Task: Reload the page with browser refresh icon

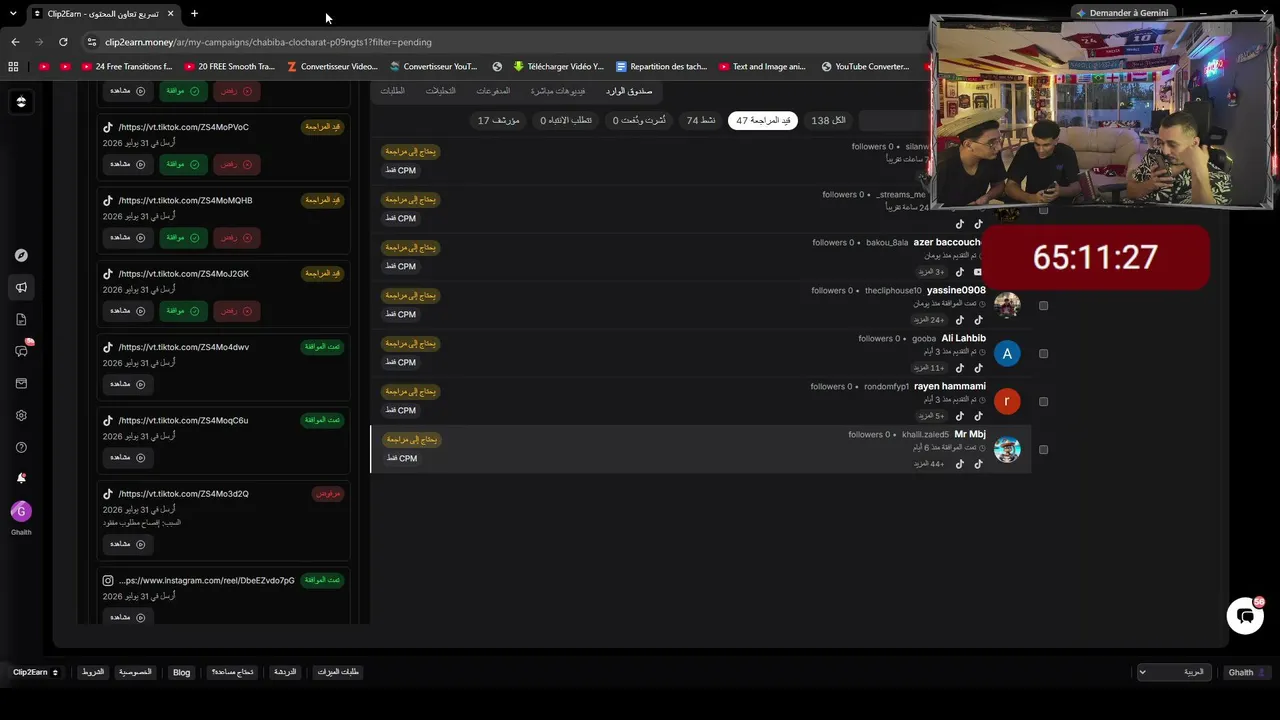Action: click(x=63, y=42)
